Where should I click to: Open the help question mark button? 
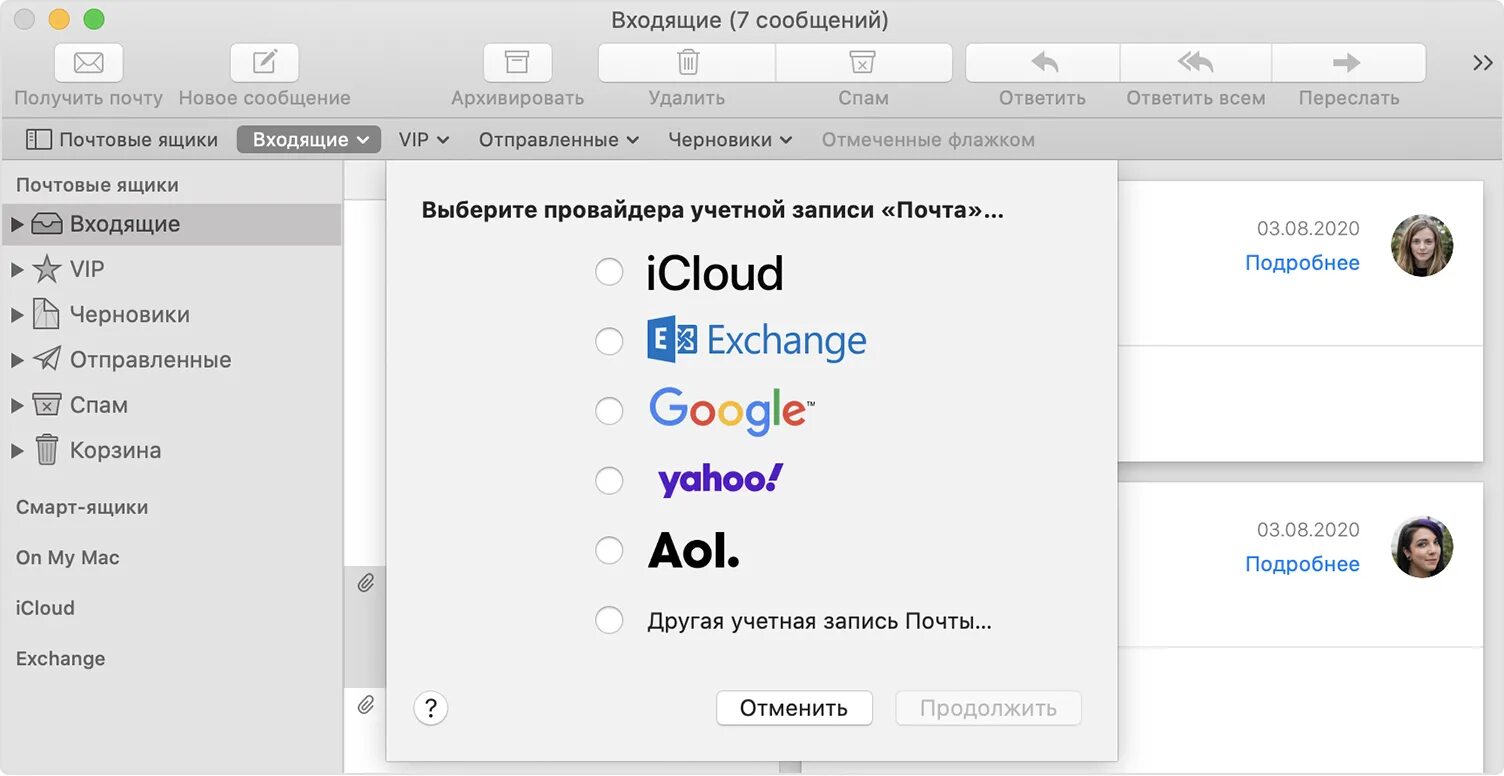click(x=430, y=708)
